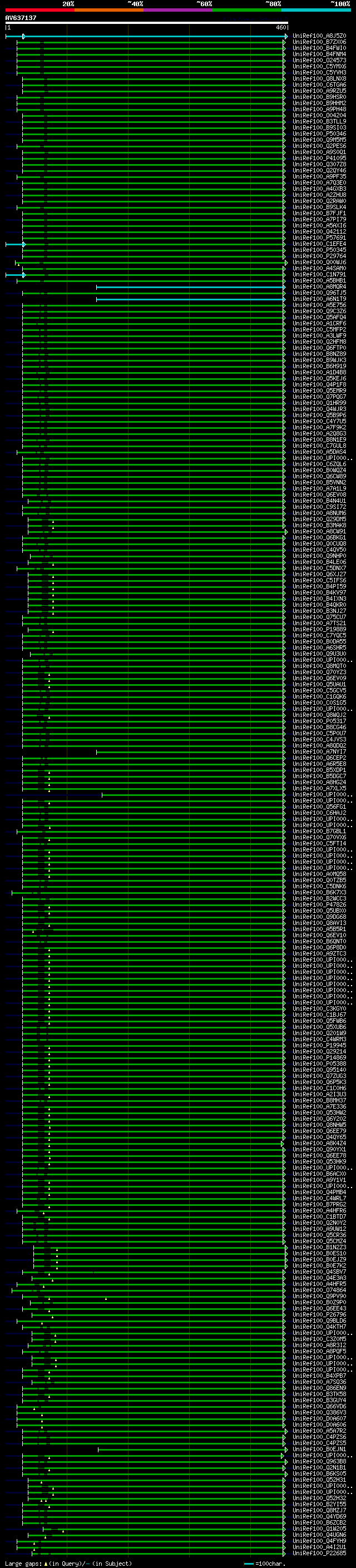Click label UniRef100_A8R3I2

319,1344
